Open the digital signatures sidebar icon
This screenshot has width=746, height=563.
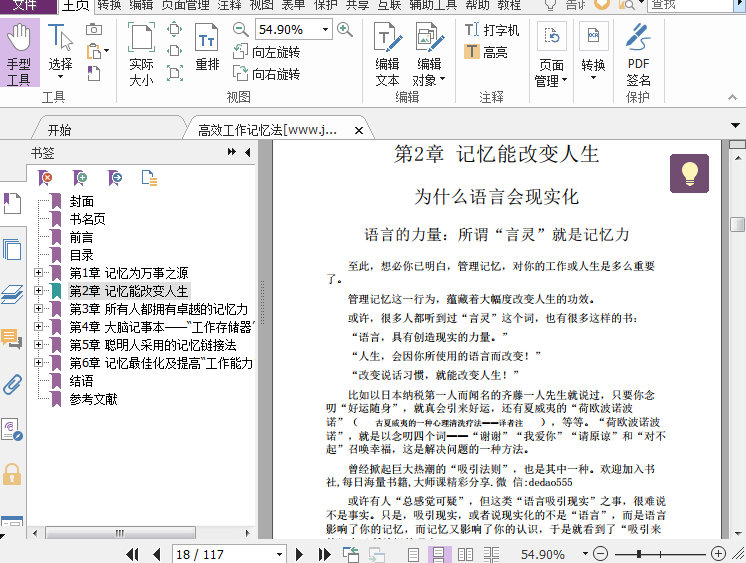click(12, 429)
